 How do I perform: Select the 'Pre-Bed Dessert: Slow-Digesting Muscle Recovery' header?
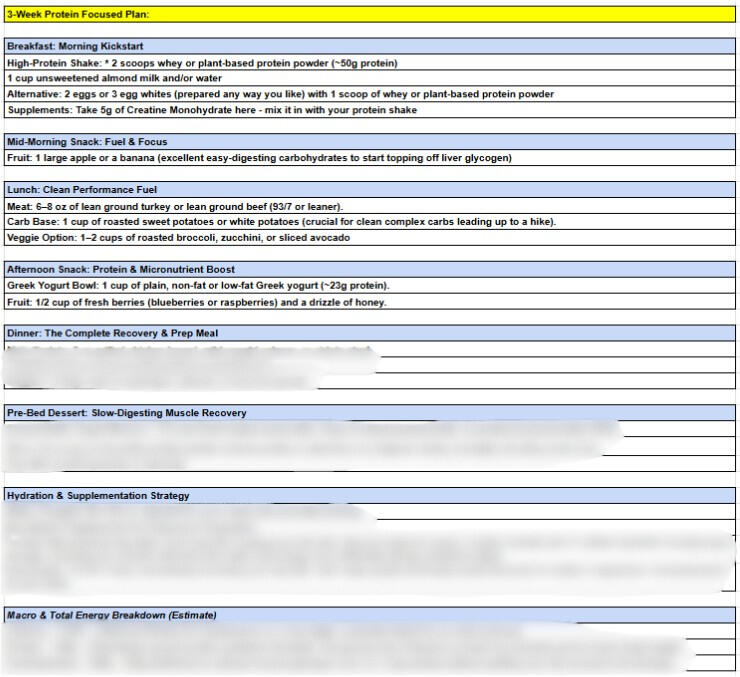click(x=370, y=413)
